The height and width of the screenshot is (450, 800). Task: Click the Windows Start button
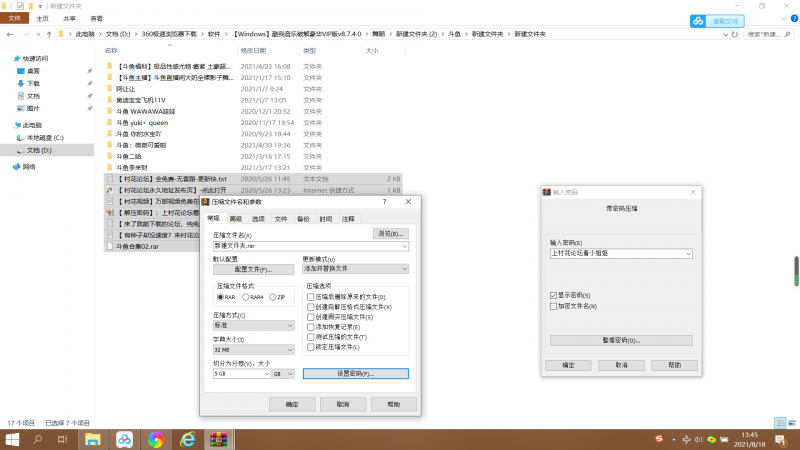pos(13,439)
